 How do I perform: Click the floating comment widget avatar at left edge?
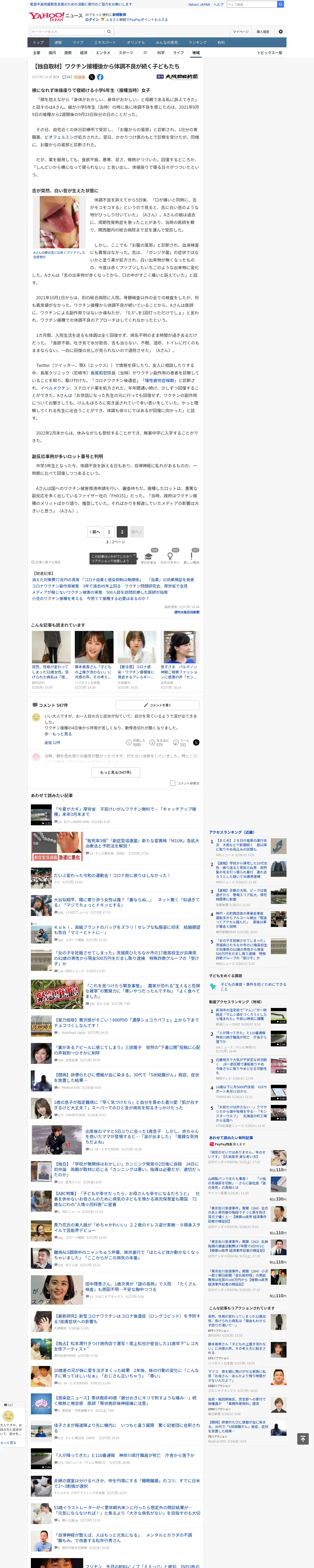(9, 1416)
